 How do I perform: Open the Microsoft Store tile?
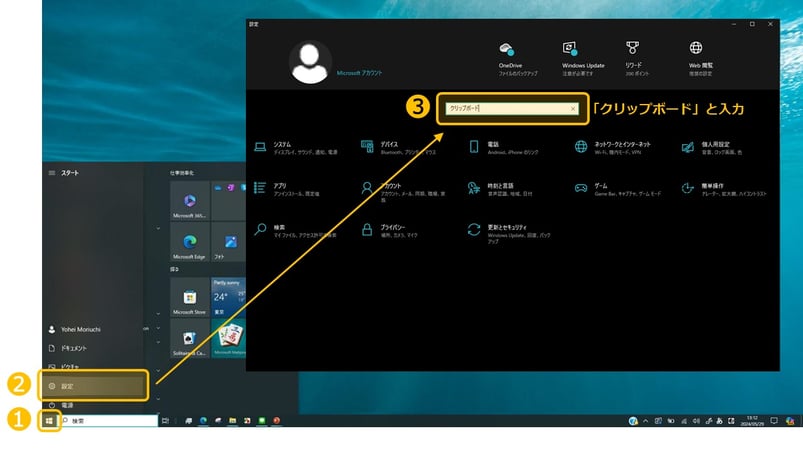tap(189, 297)
